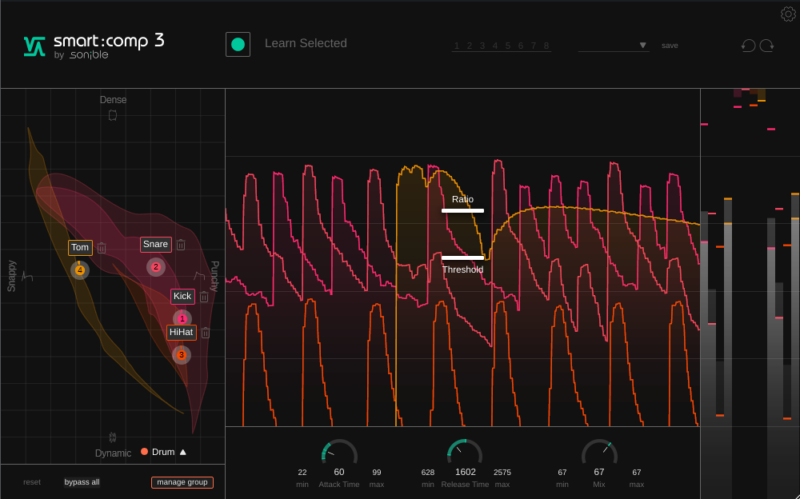
Task: Click the Attack Time knob
Action: click(x=339, y=453)
